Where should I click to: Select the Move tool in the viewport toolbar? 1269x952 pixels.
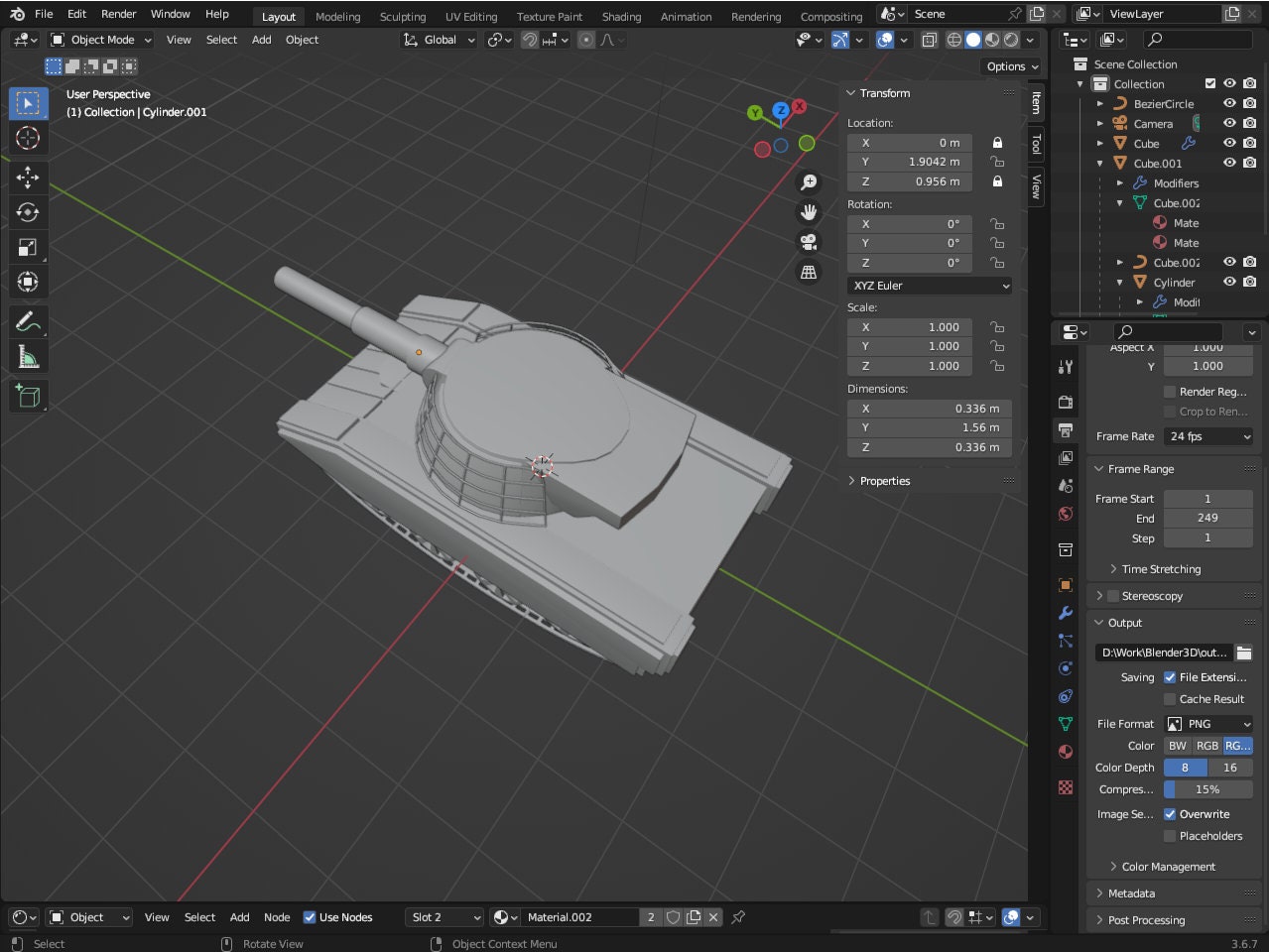point(28,177)
